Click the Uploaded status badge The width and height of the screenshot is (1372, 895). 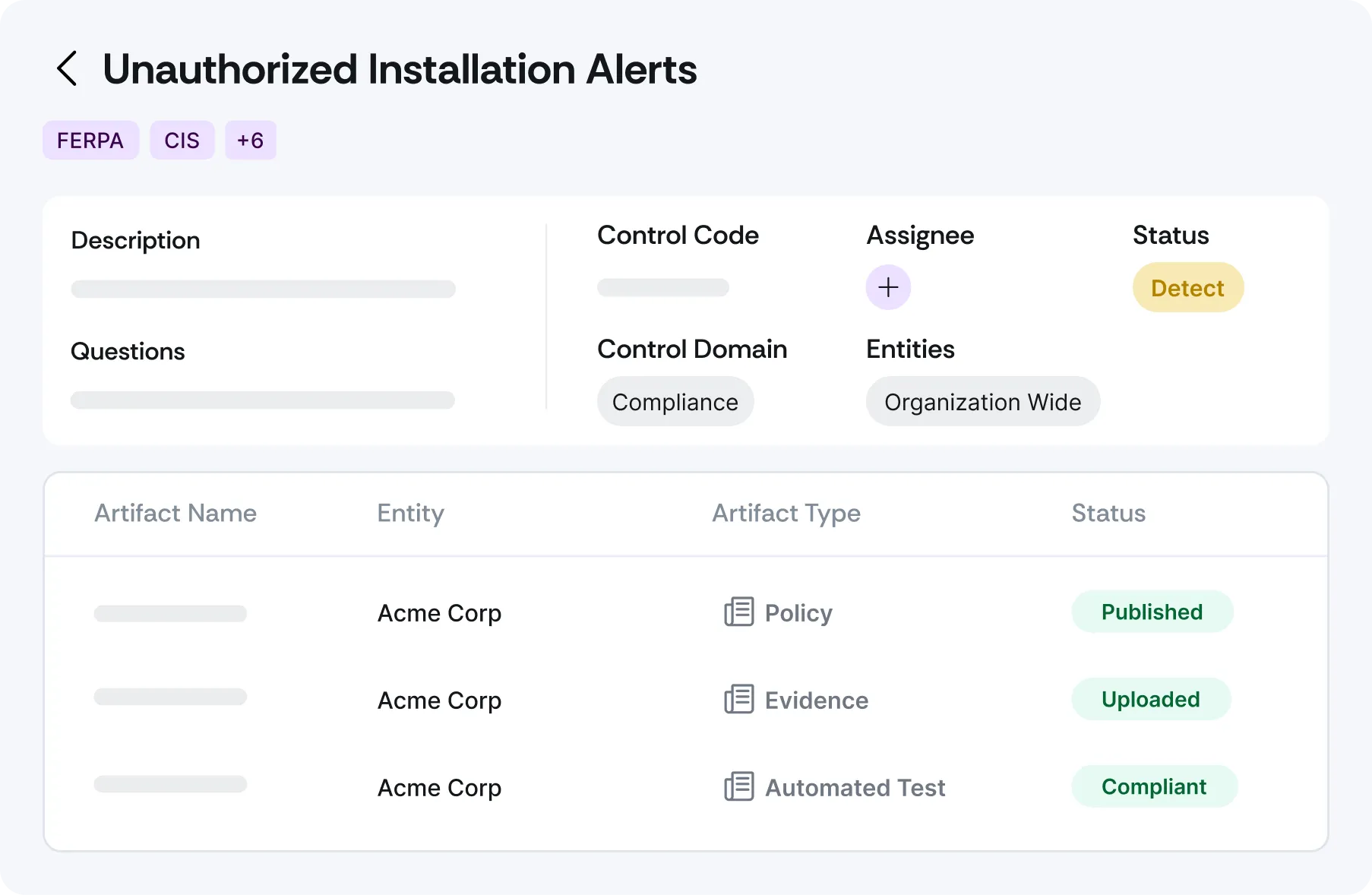(x=1150, y=700)
